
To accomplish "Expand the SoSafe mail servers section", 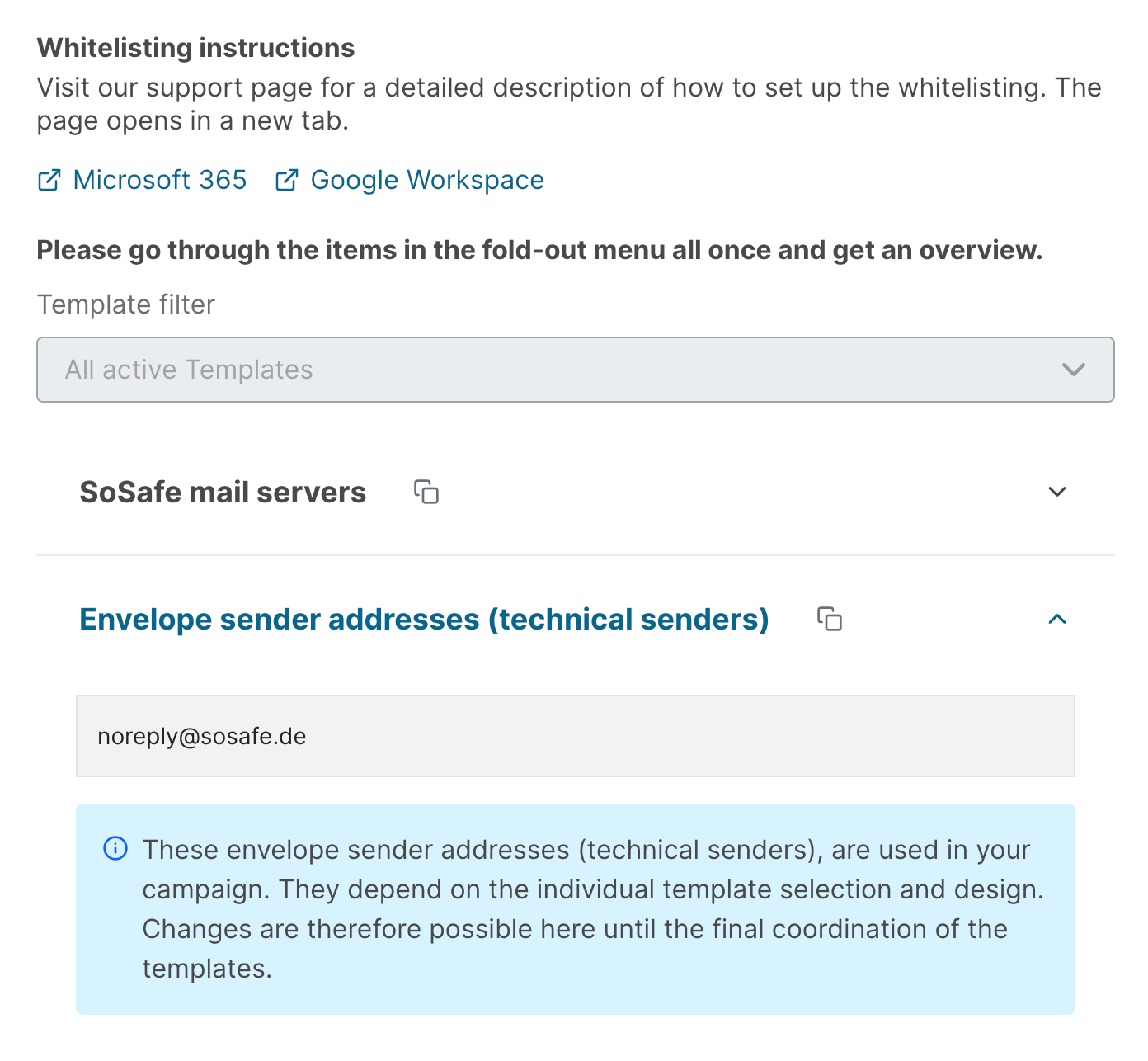I will click(x=1056, y=492).
